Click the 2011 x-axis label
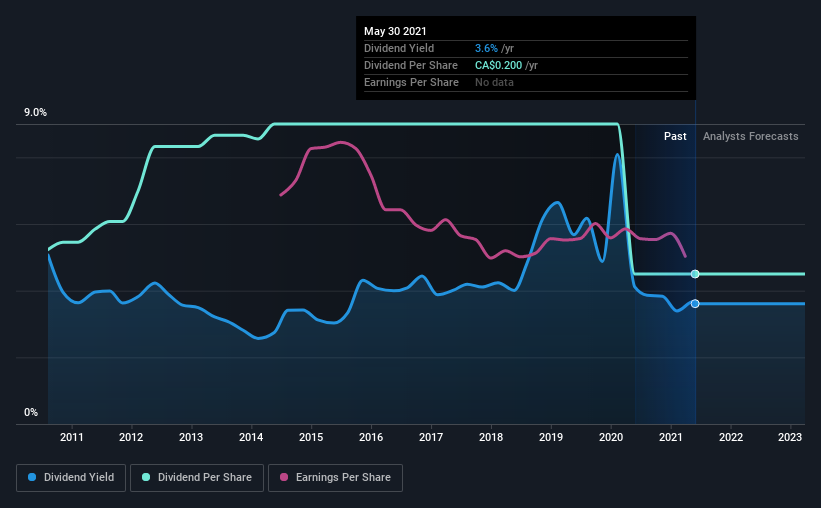This screenshot has width=821, height=508. point(72,437)
